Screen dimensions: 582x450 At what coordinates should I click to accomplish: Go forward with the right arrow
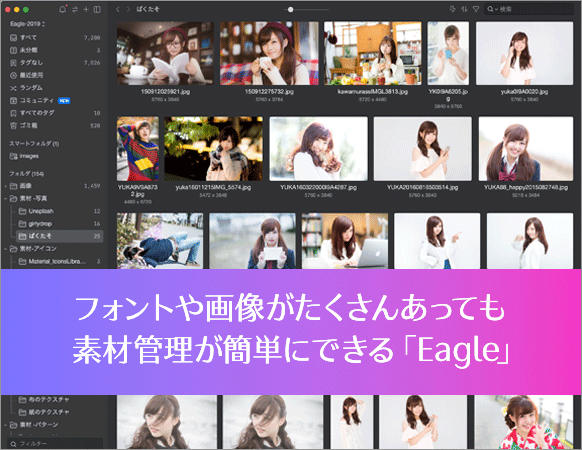pyautogui.click(x=128, y=9)
